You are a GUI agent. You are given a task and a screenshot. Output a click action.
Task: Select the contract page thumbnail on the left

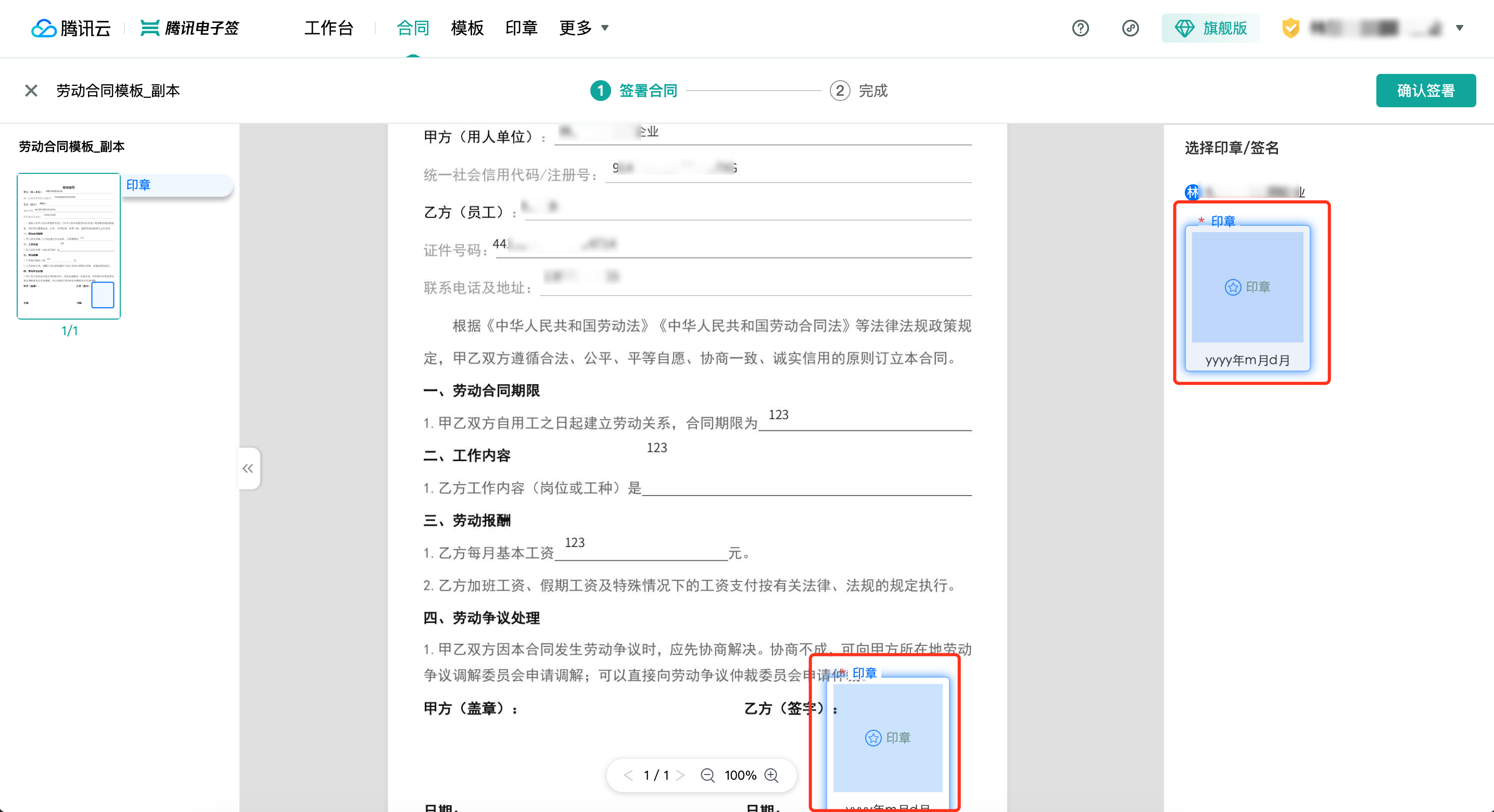click(68, 246)
